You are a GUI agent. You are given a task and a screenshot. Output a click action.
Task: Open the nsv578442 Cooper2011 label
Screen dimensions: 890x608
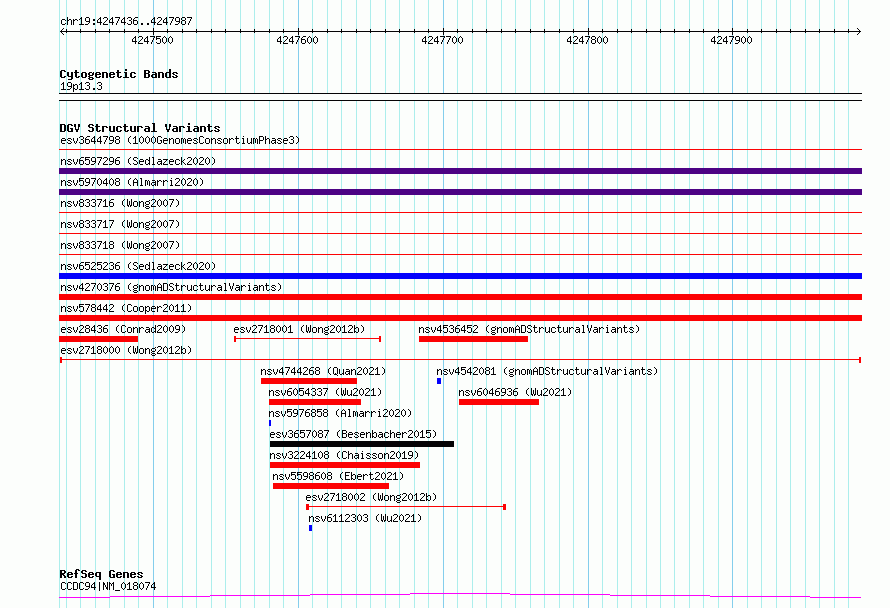click(x=126, y=308)
